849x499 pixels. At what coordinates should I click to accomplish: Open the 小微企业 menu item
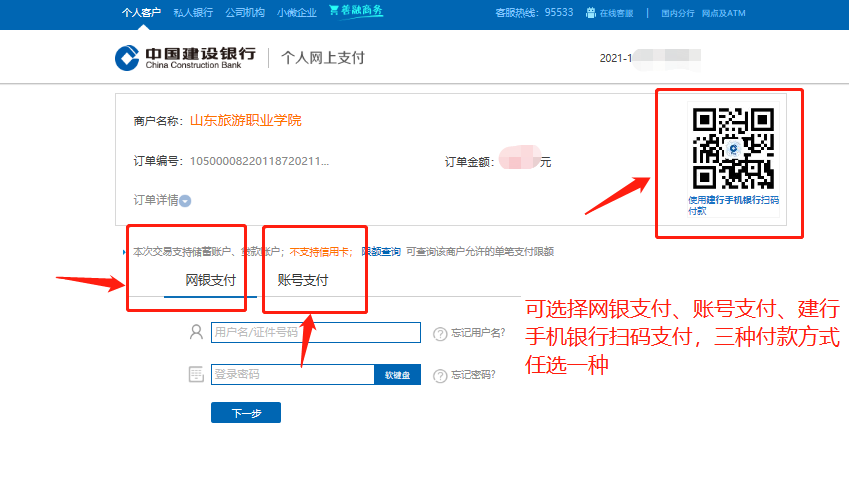click(297, 12)
